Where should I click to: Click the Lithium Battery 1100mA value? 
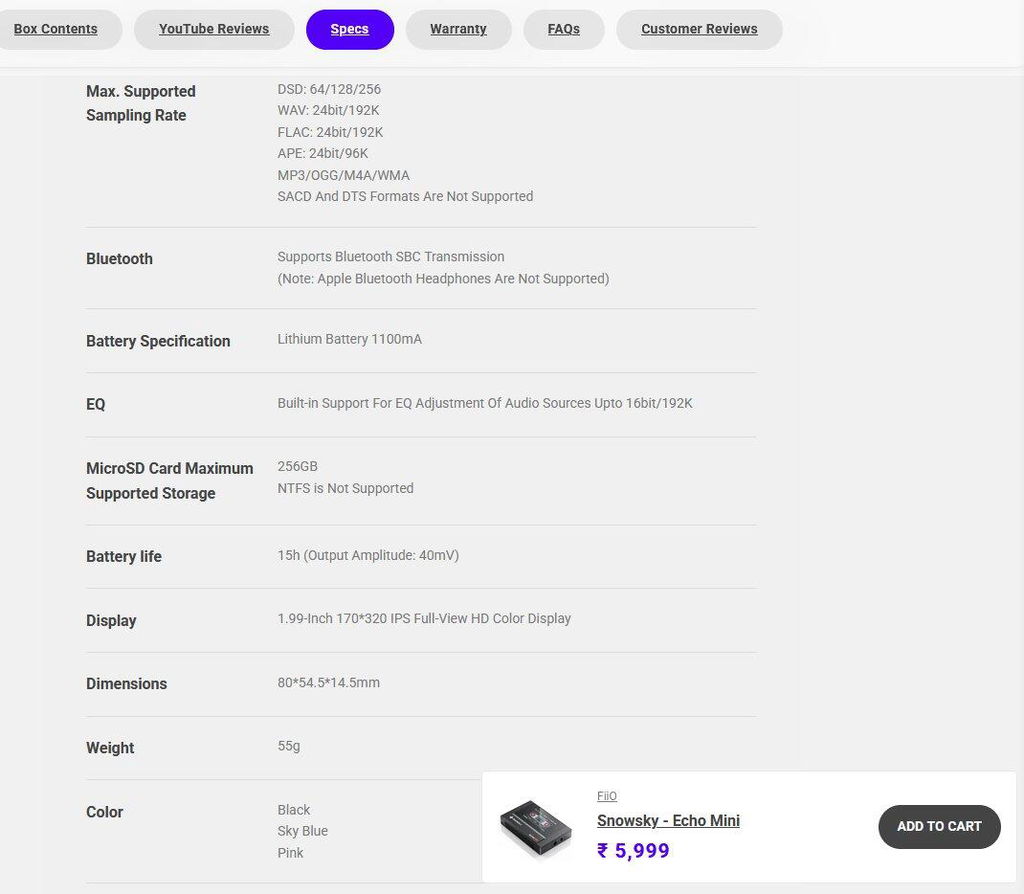(349, 339)
